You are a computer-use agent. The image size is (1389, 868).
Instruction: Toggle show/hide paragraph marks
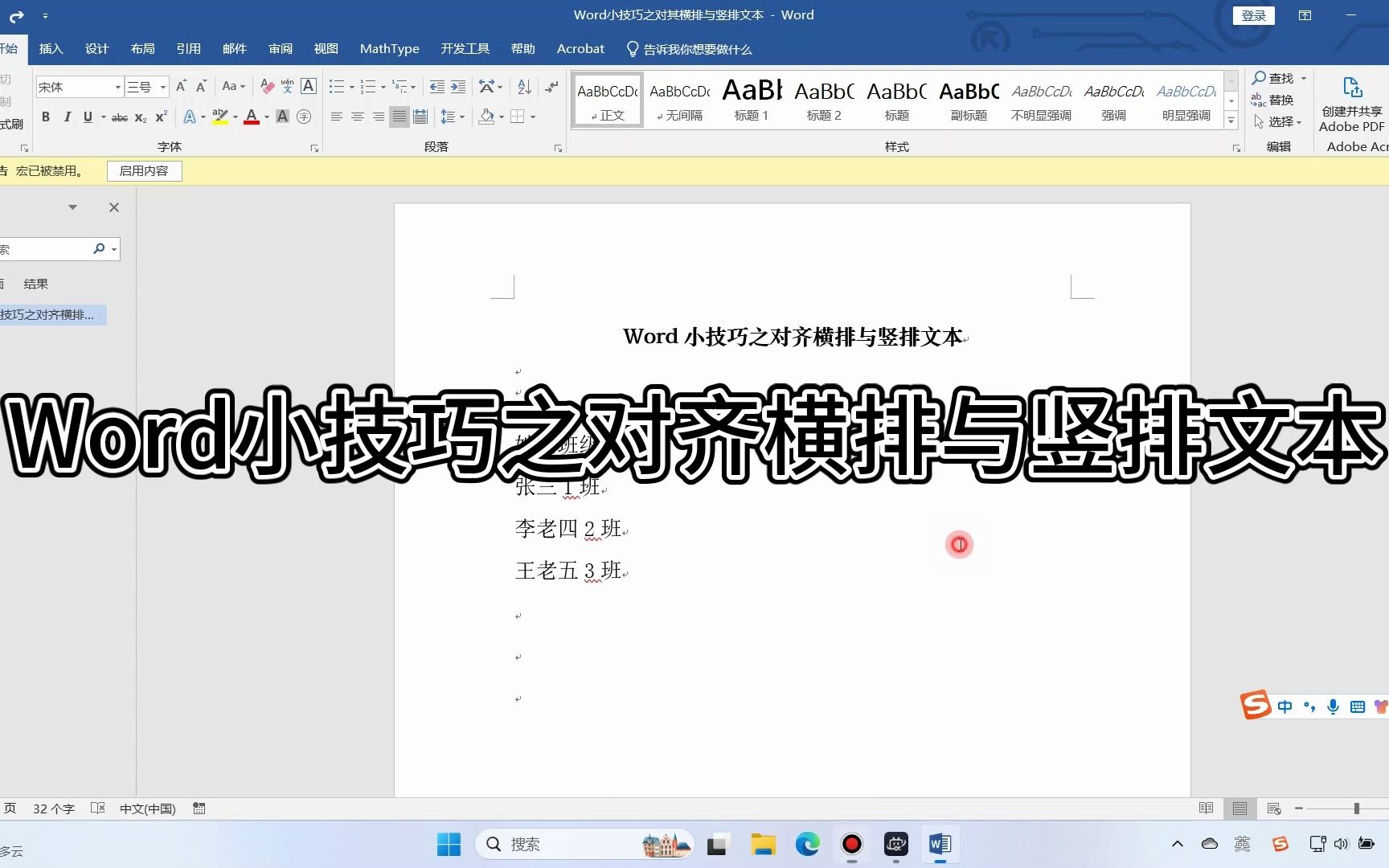tap(551, 87)
